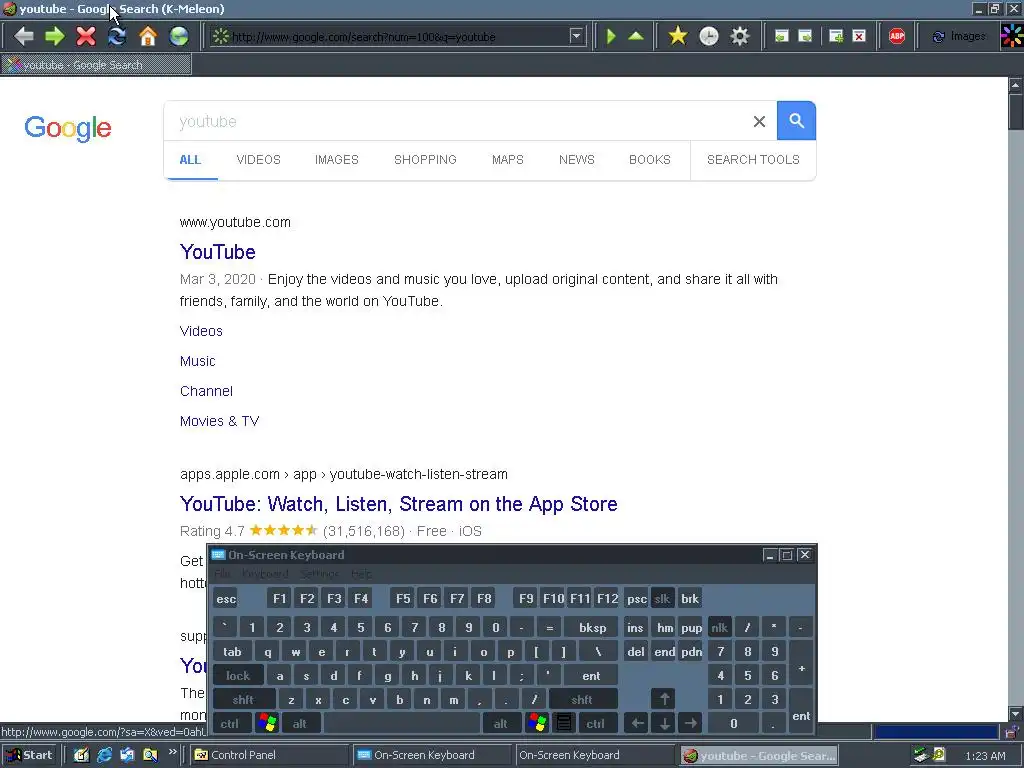Viewport: 1024px width, 768px height.
Task: Click the URL address field
Action: tap(398, 37)
